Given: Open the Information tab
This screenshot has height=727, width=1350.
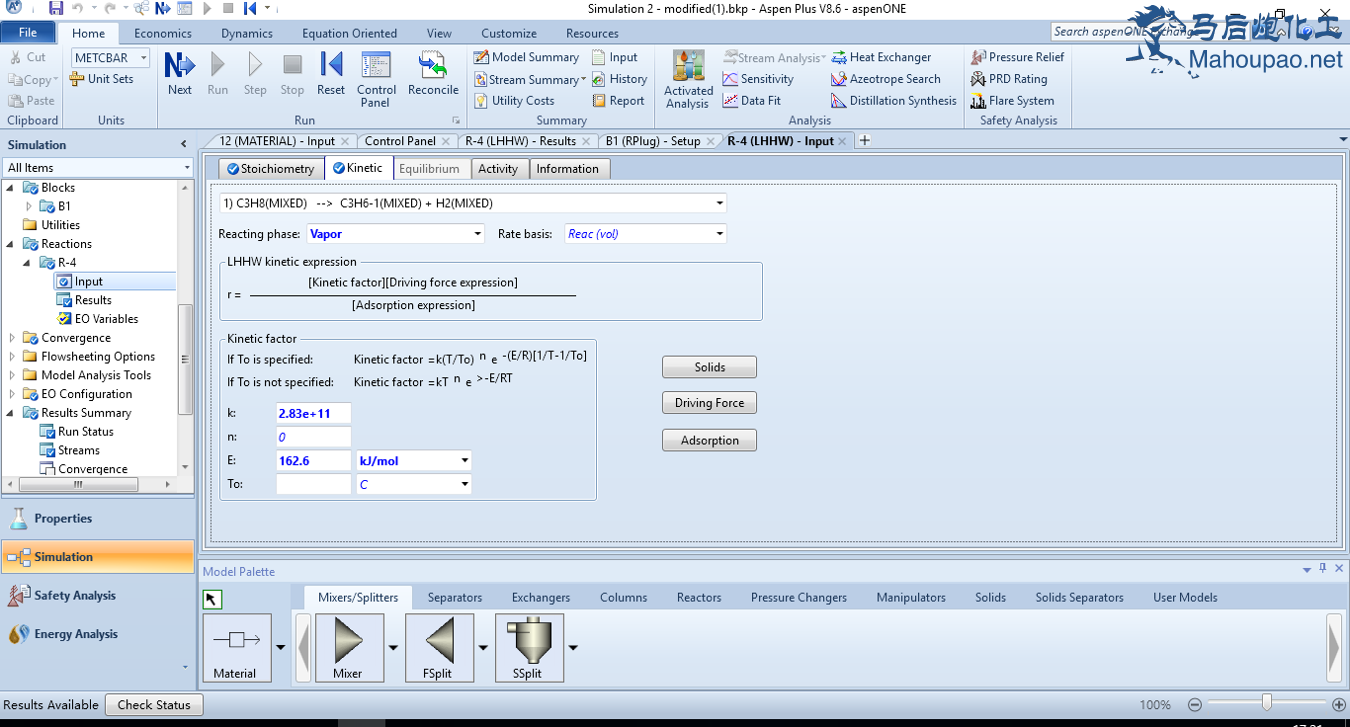Looking at the screenshot, I should tap(568, 168).
